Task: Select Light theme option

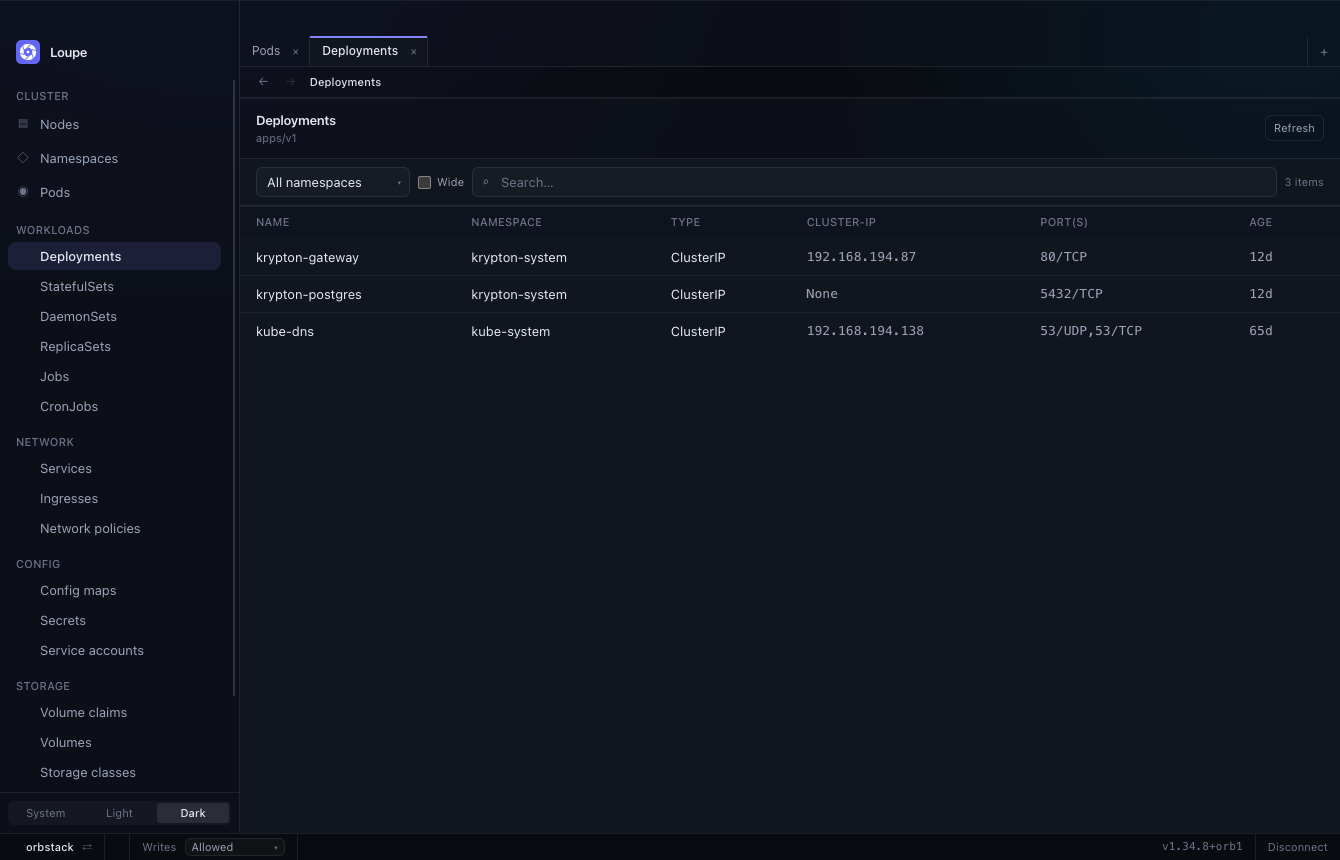Action: (x=119, y=813)
